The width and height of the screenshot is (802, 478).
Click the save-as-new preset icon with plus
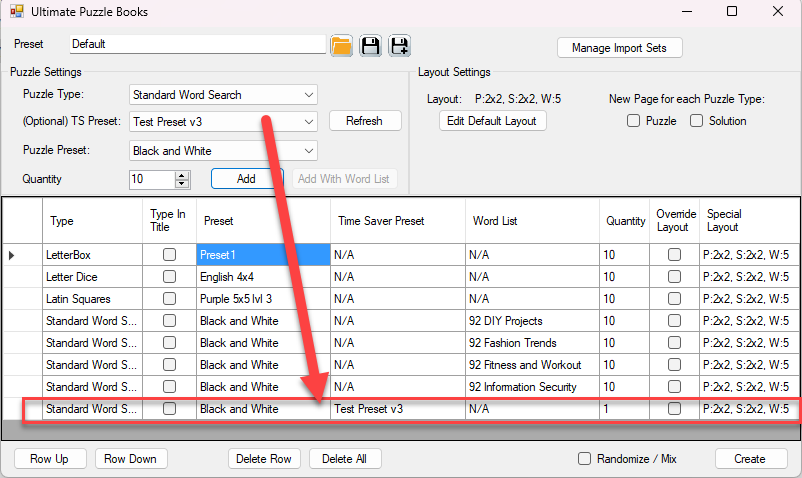point(399,45)
